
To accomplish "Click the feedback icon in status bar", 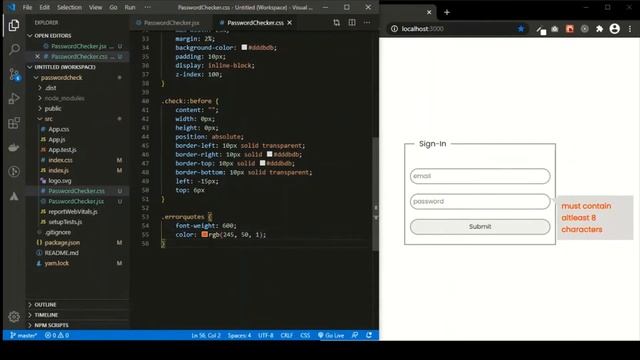I will (355, 336).
